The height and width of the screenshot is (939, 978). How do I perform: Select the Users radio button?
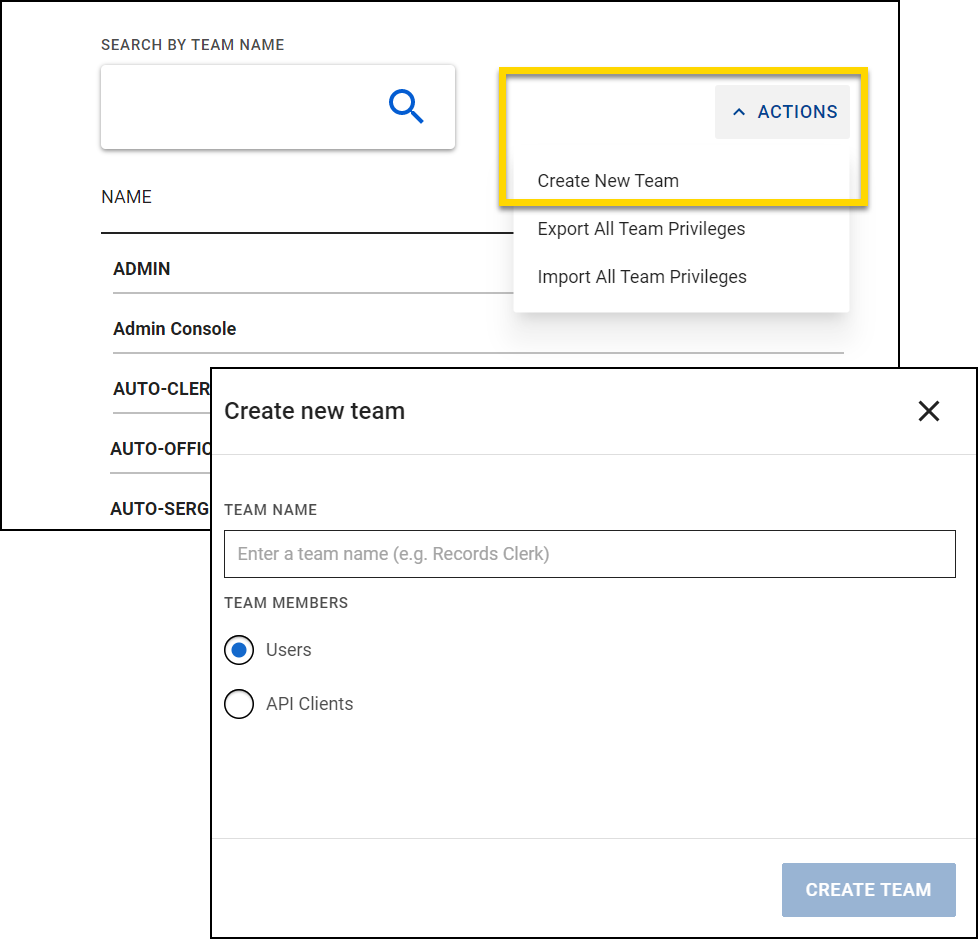tap(239, 650)
